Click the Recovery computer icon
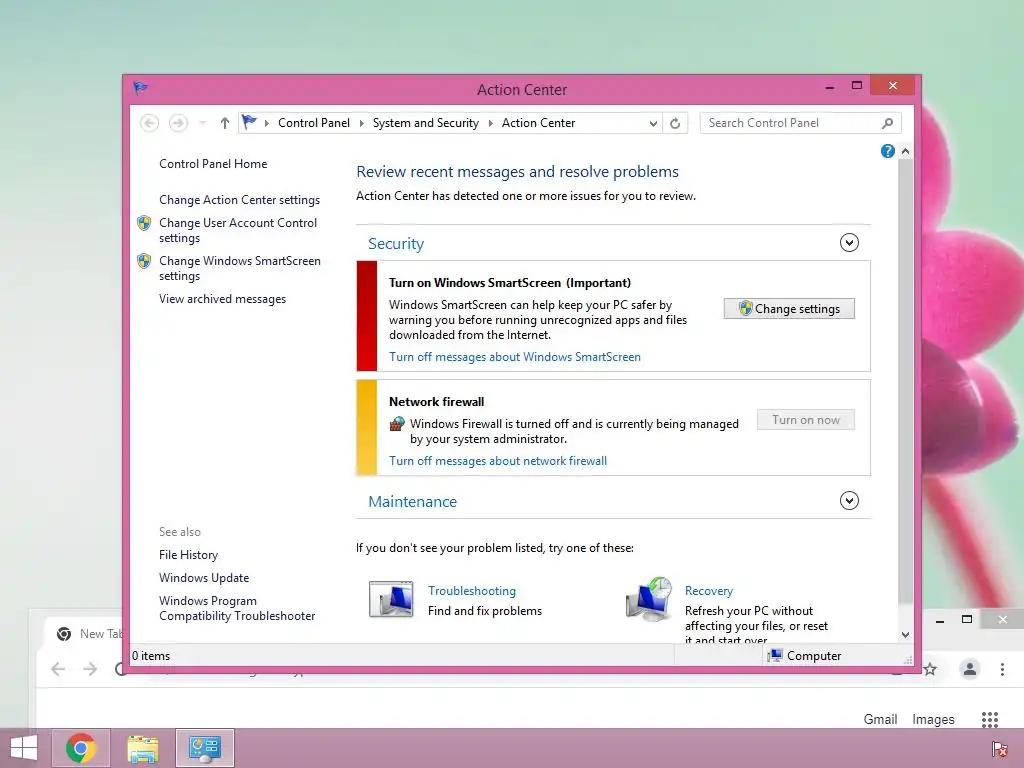Viewport: 1024px width, 768px height. 649,599
